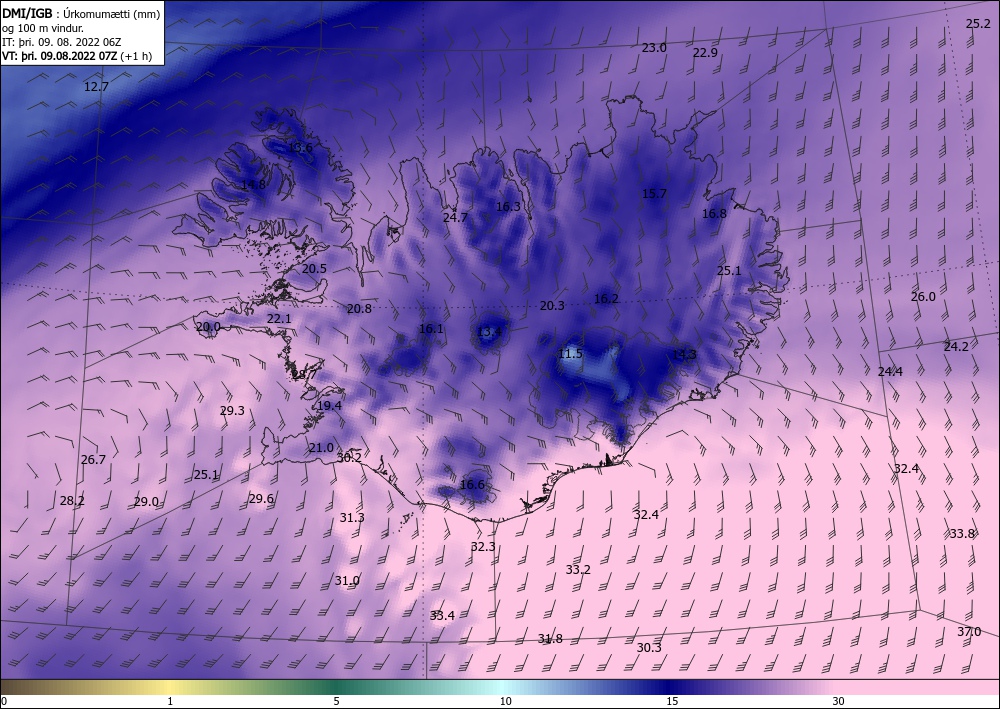Click the 22.9 value label

click(705, 53)
